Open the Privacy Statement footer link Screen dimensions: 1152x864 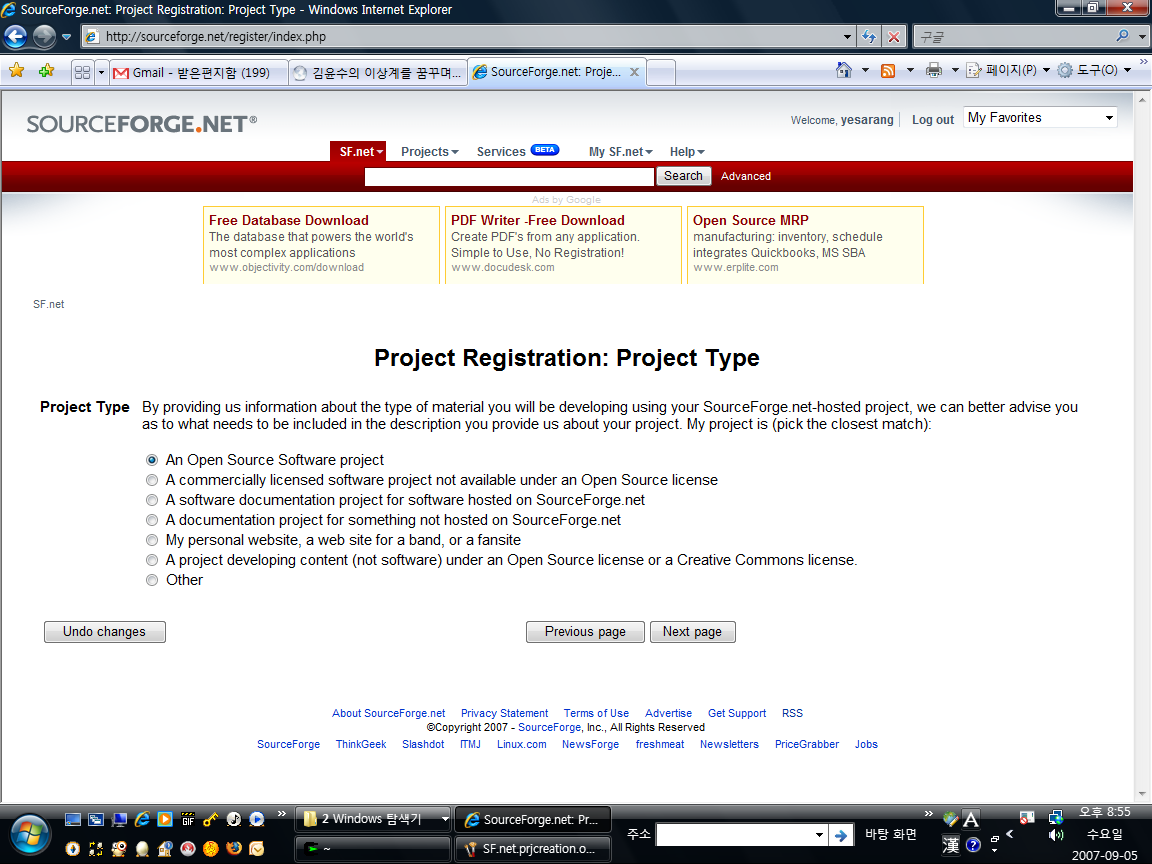[504, 713]
